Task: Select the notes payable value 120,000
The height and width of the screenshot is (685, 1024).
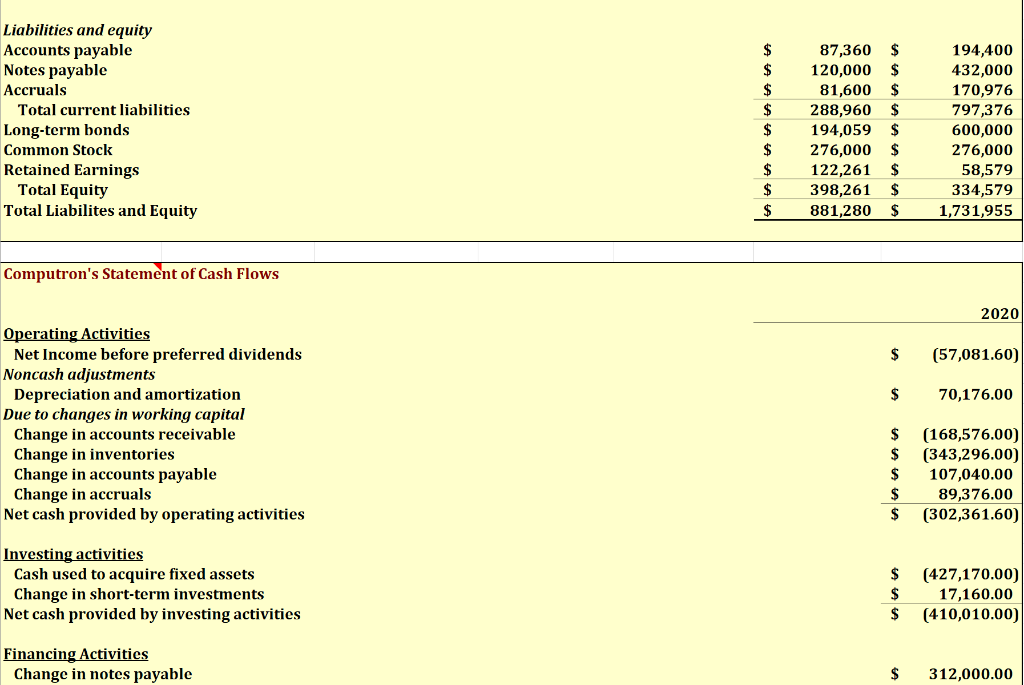Action: tap(840, 70)
